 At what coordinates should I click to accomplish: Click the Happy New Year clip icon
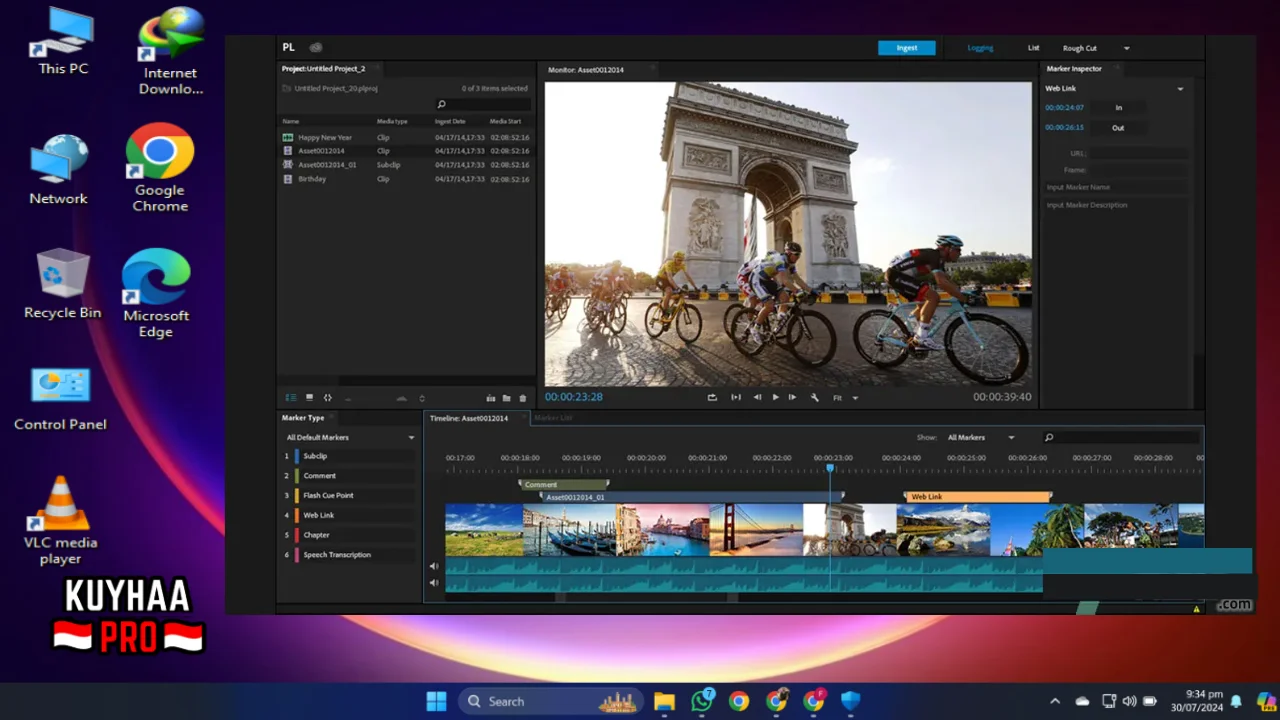point(288,137)
